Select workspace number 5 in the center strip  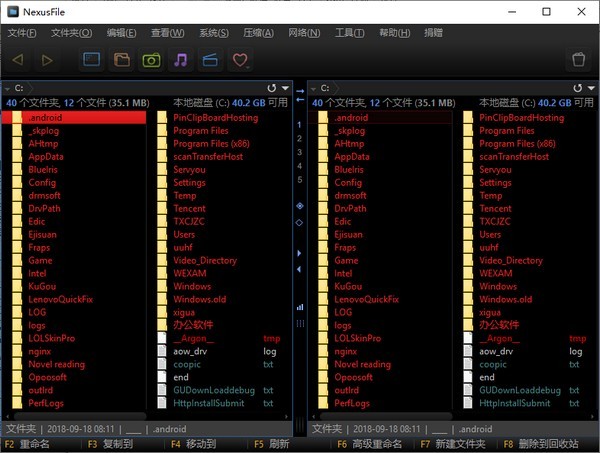299,180
